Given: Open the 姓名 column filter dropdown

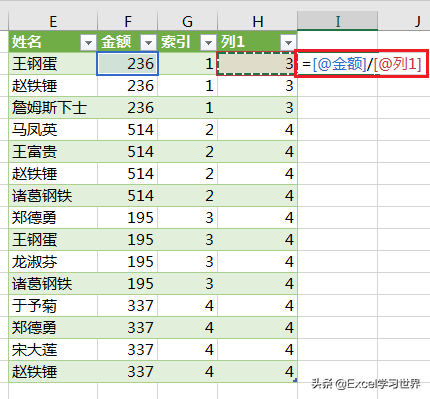Looking at the screenshot, I should point(88,42).
